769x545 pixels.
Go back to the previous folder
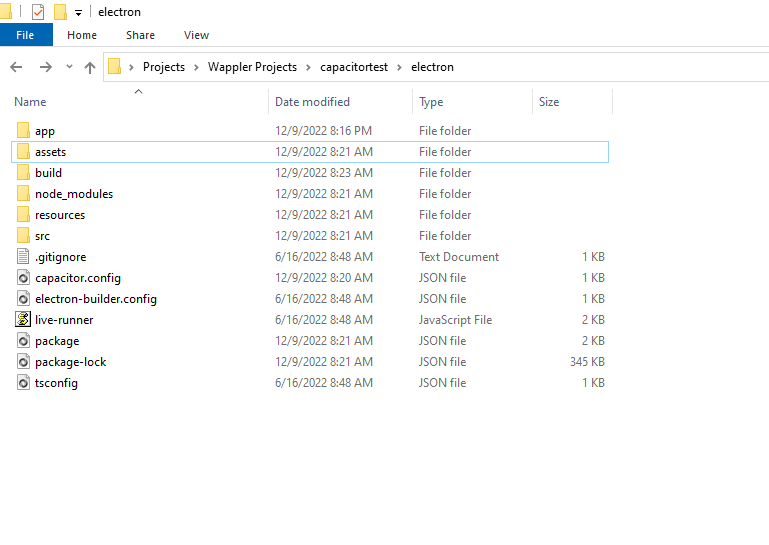click(x=16, y=67)
